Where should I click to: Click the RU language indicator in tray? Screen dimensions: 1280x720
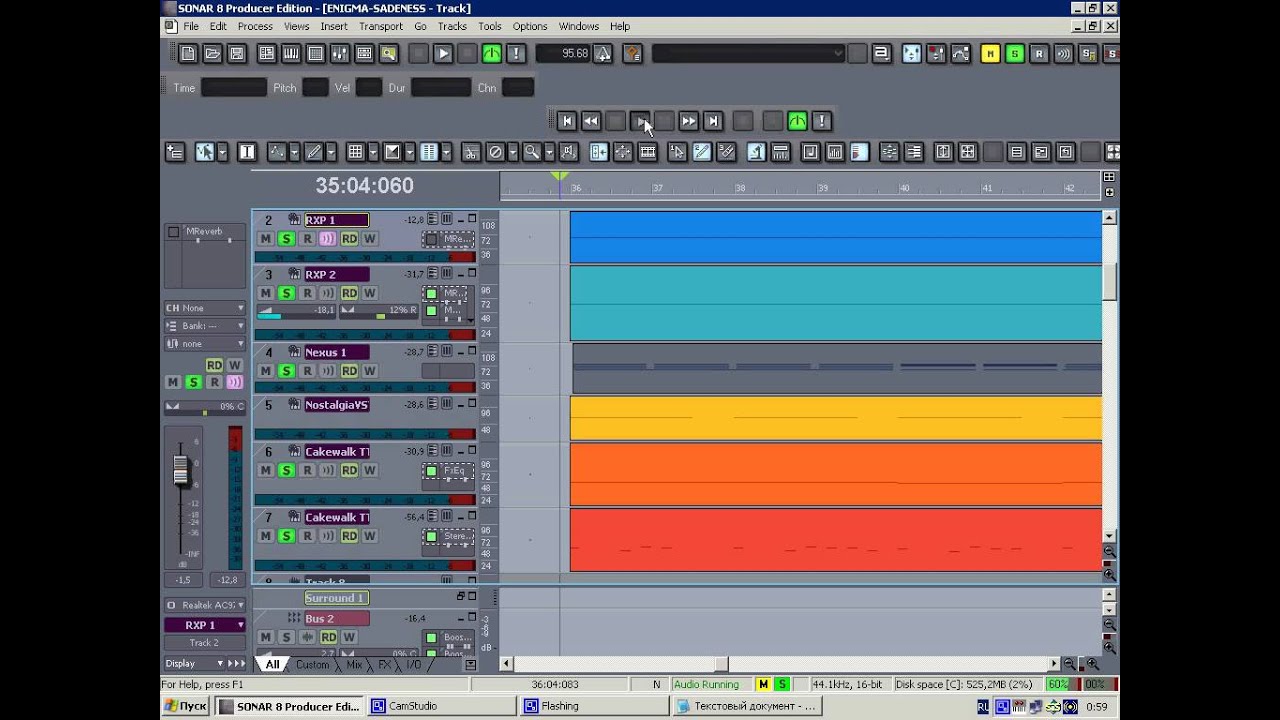point(983,706)
